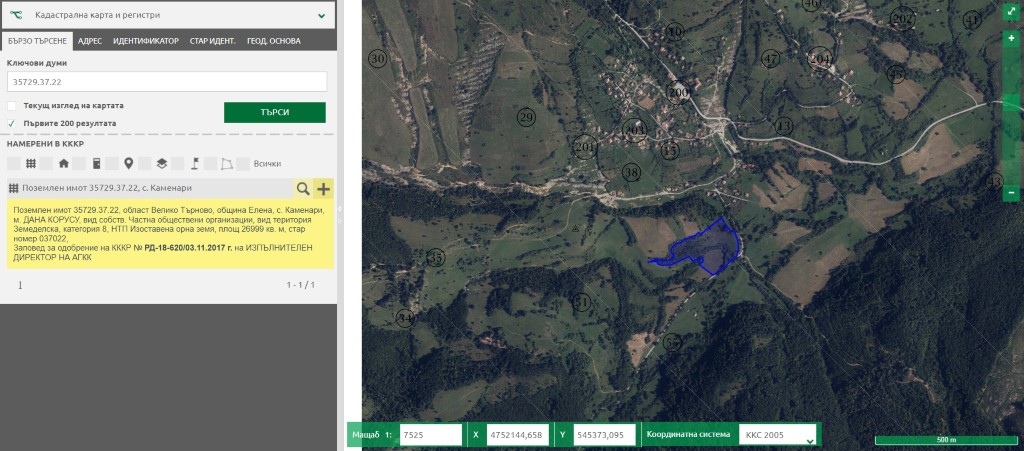Switch to the 'АДРЕС' tab

pyautogui.click(x=89, y=41)
